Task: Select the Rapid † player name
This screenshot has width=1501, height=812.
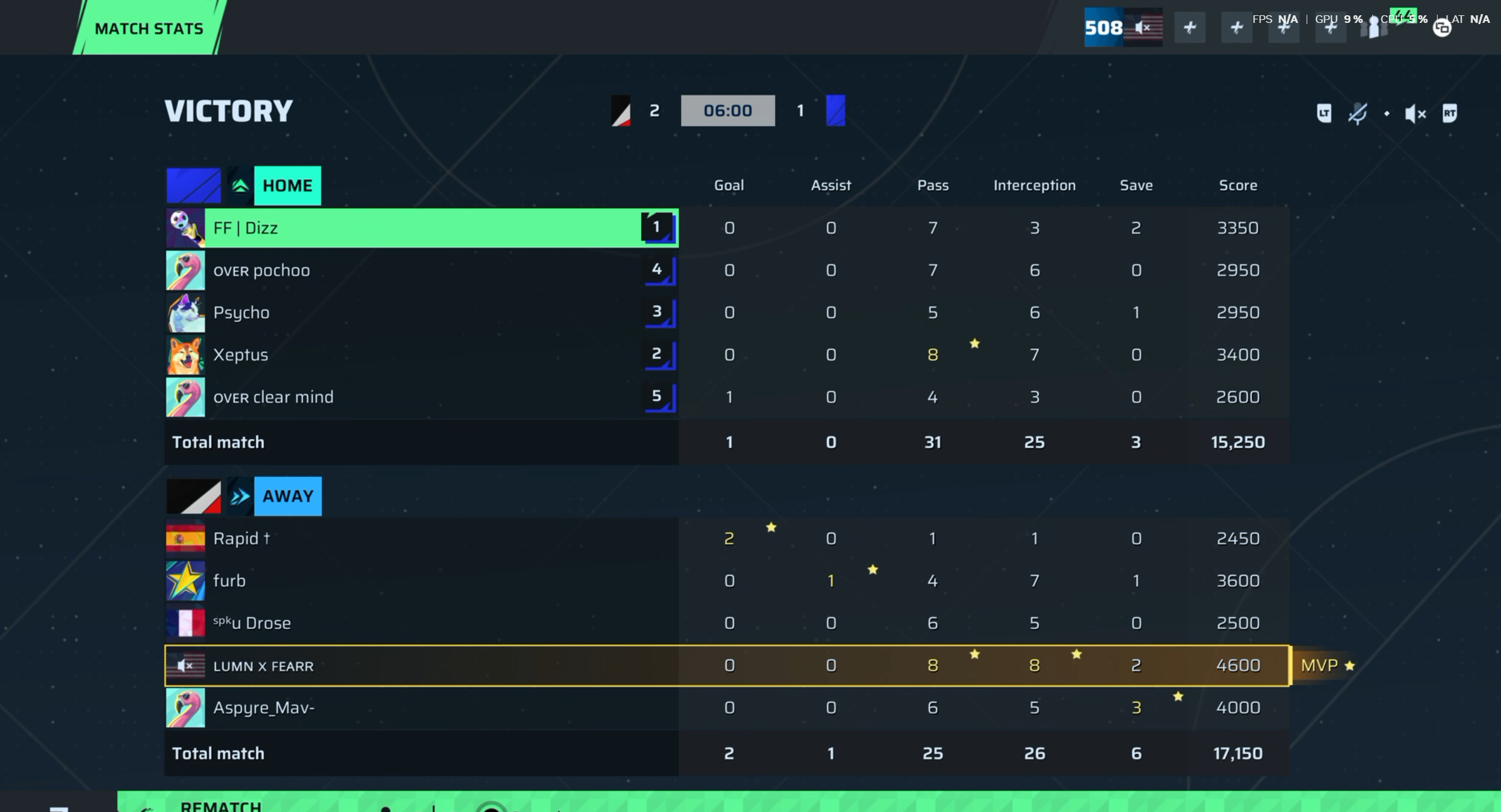Action: point(241,538)
